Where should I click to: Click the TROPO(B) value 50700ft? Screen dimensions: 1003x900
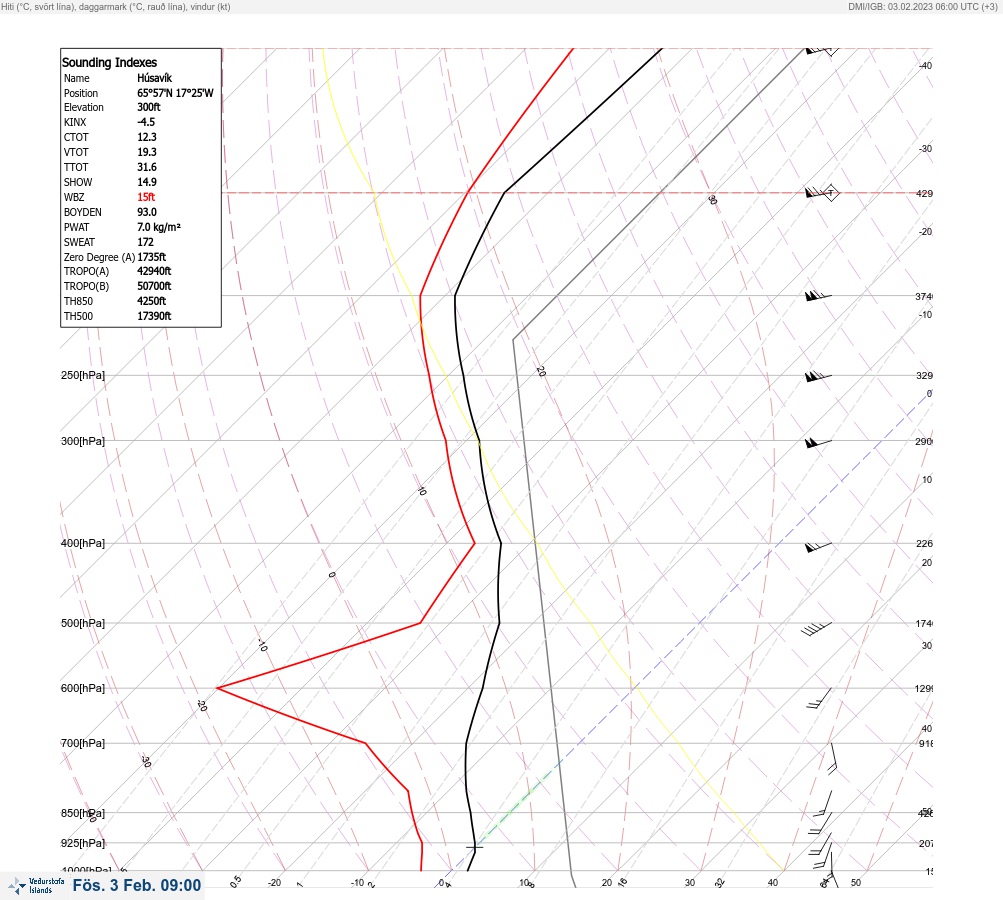154,287
